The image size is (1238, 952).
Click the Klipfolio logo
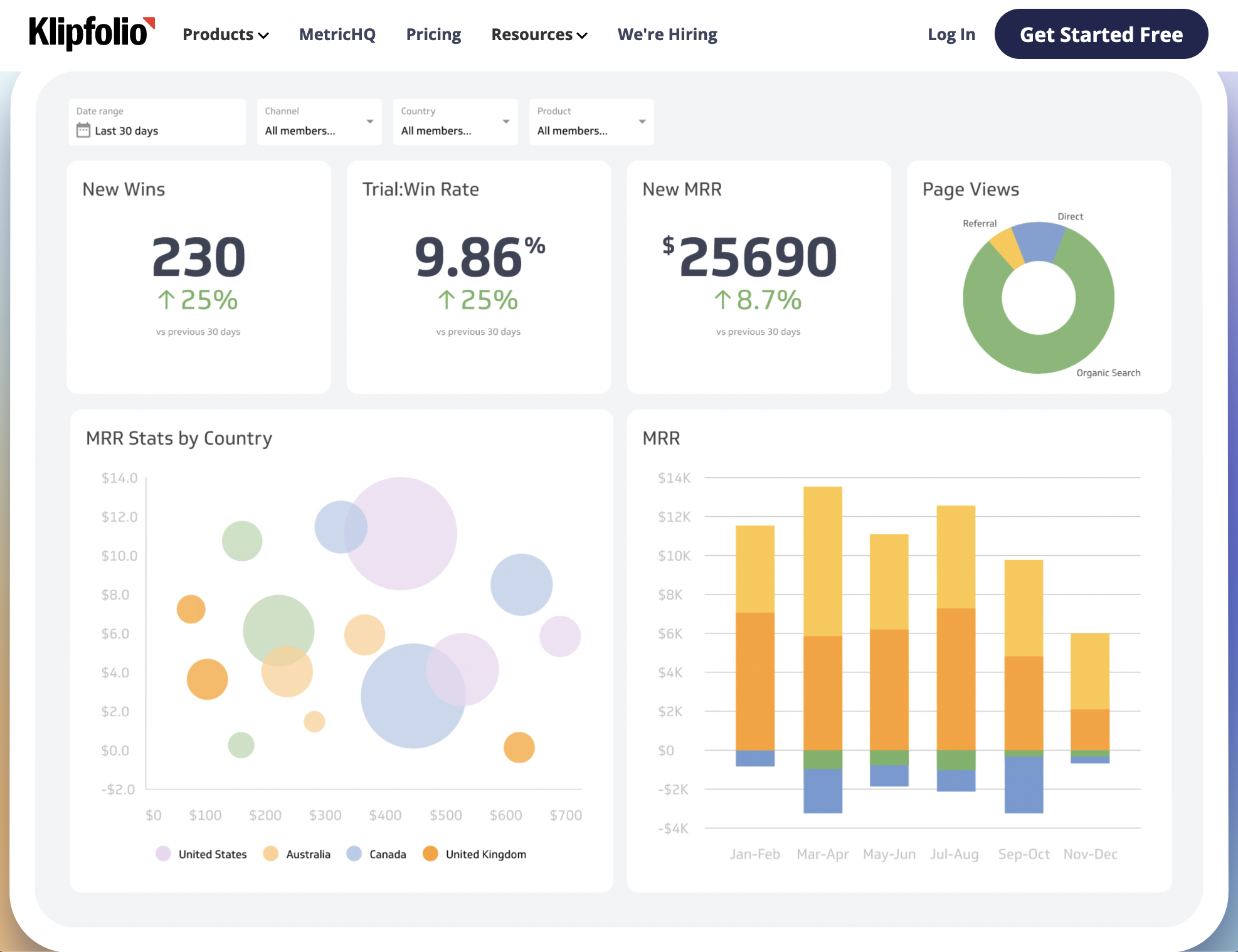[x=92, y=33]
